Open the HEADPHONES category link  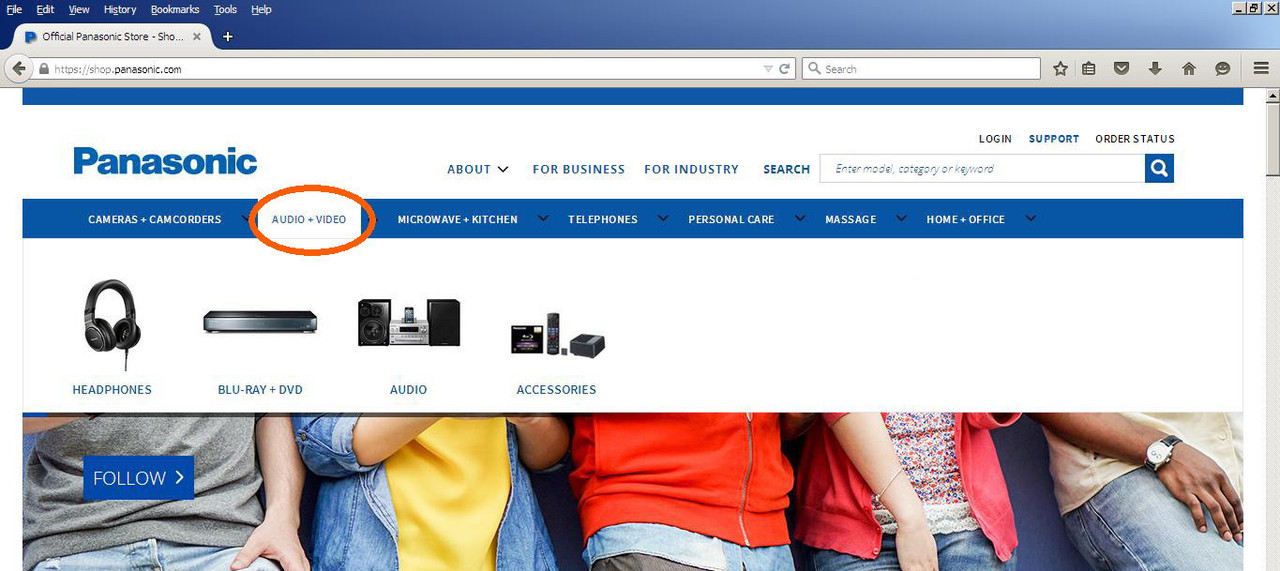(x=112, y=389)
